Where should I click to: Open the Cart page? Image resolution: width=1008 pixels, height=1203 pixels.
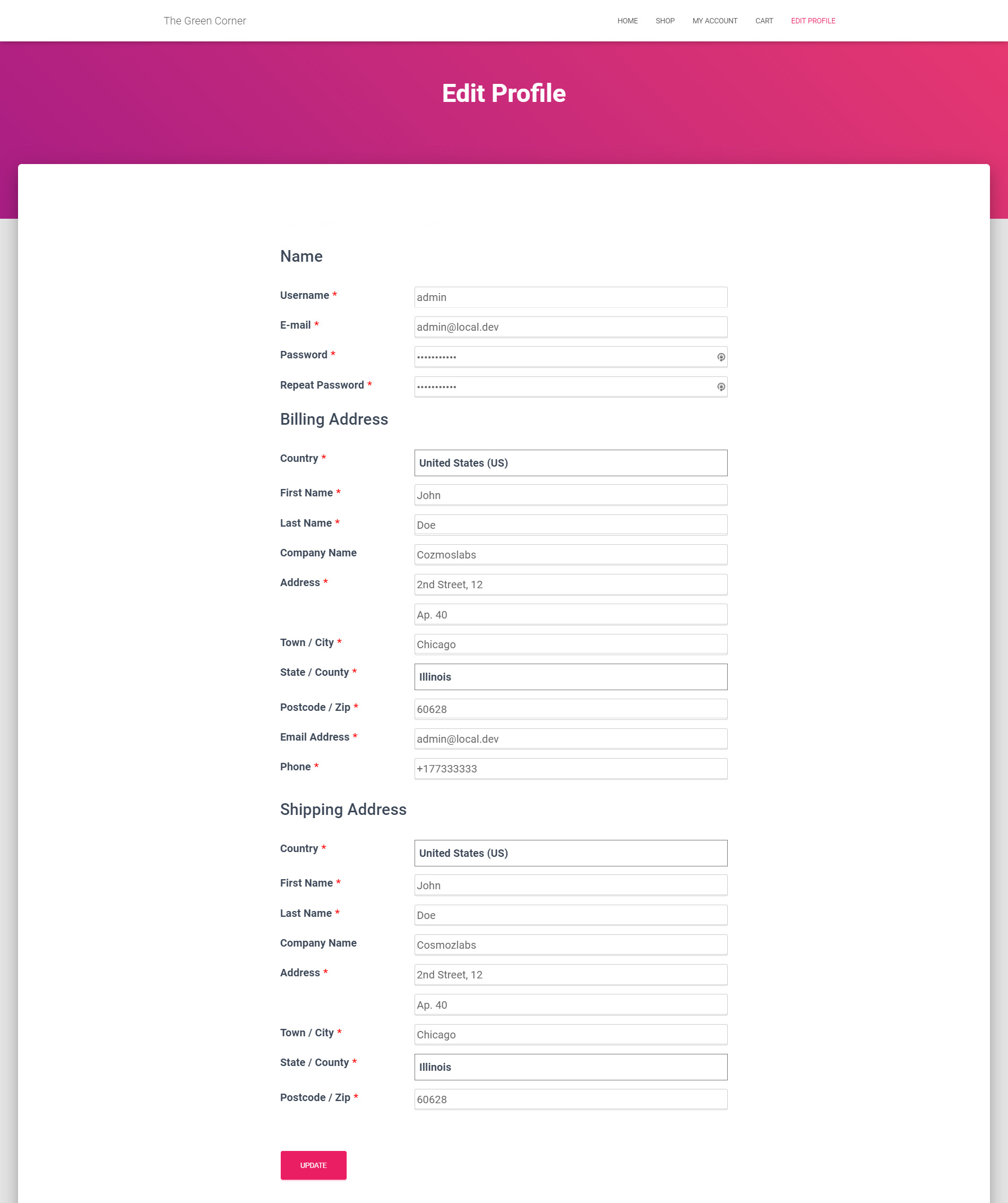click(763, 21)
